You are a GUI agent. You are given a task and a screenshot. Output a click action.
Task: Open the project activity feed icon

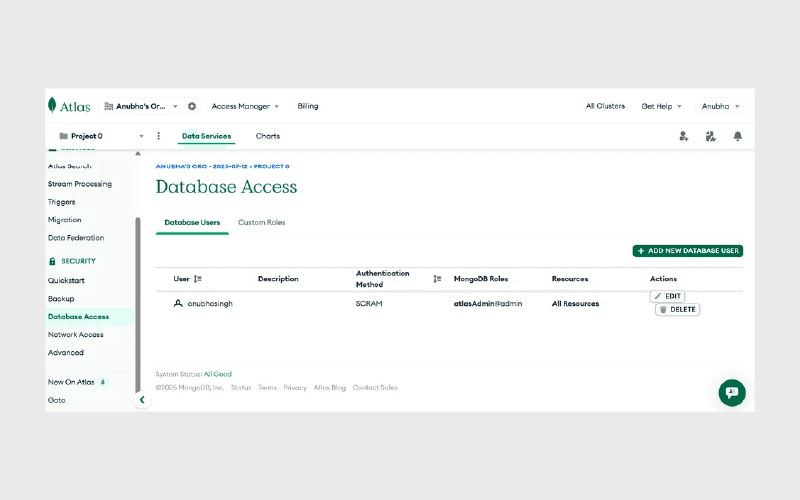[711, 136]
